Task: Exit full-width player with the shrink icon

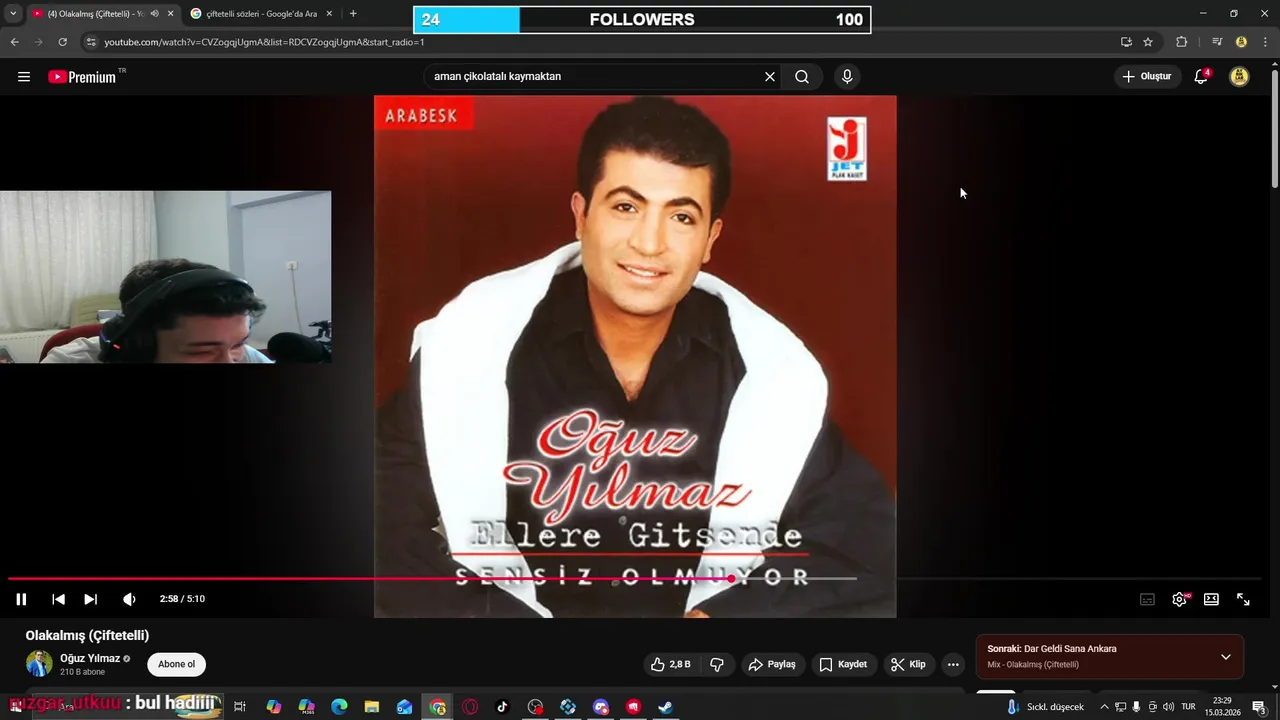Action: (x=1243, y=599)
